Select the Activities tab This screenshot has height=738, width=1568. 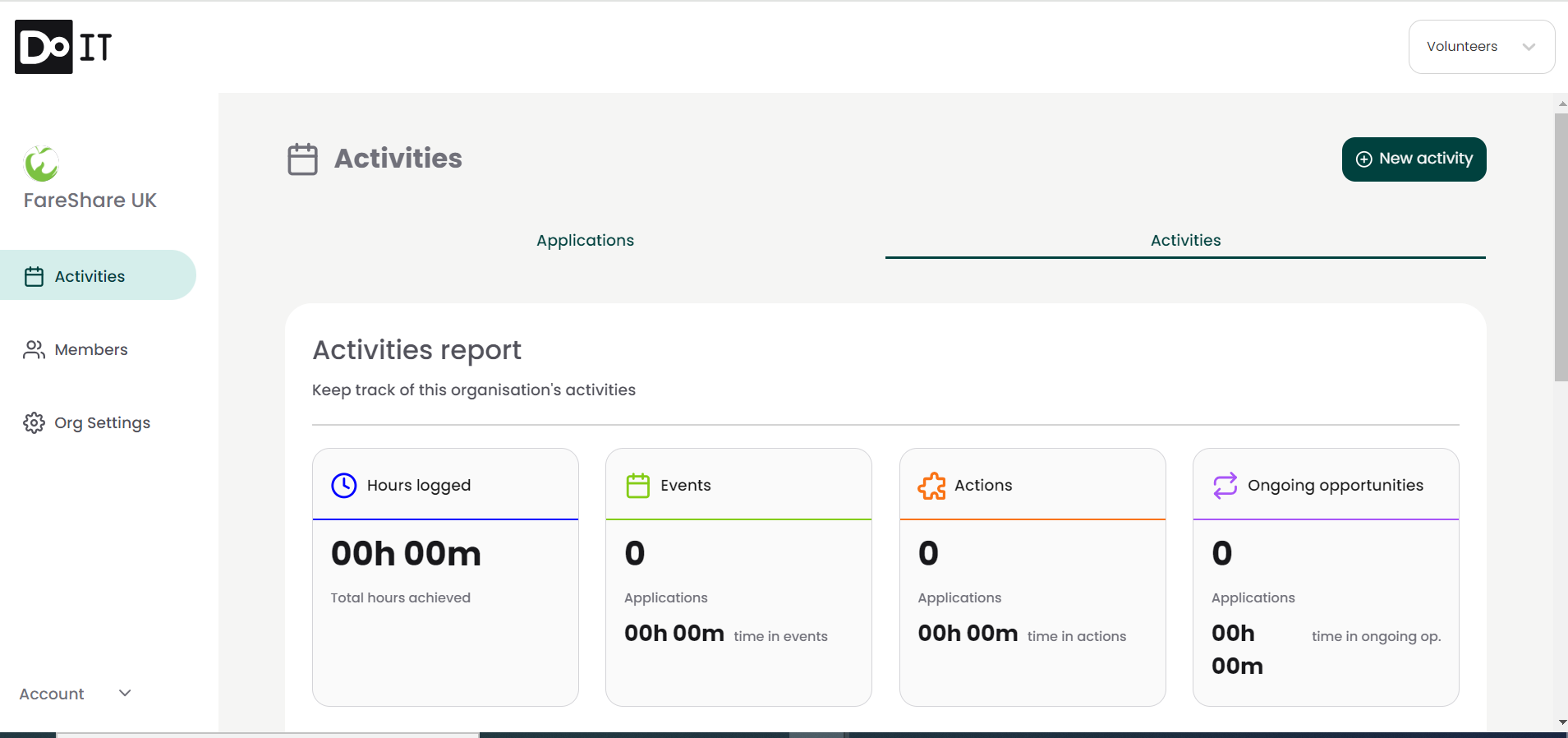(x=1184, y=241)
